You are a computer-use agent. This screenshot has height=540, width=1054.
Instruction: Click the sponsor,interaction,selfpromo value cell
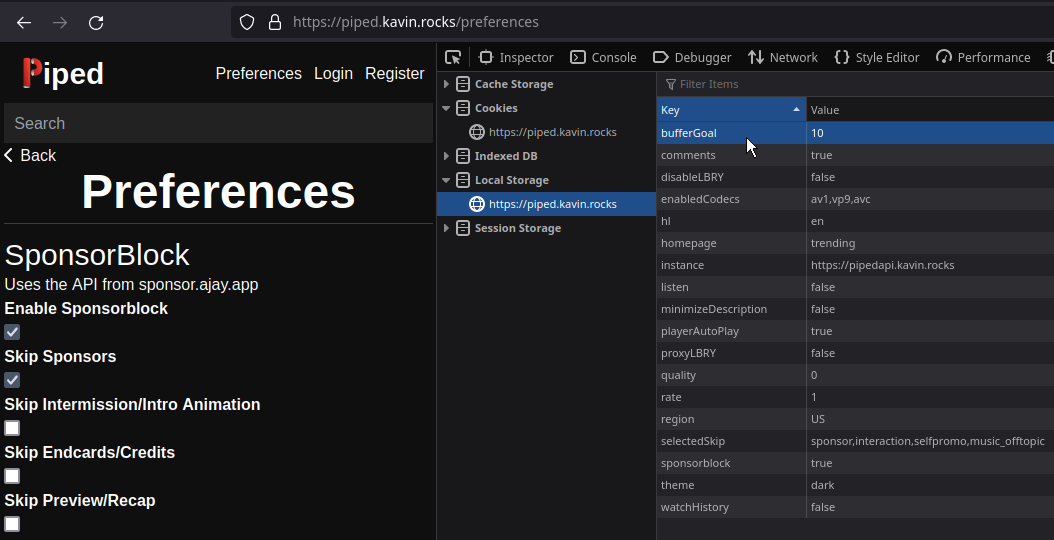pos(930,441)
